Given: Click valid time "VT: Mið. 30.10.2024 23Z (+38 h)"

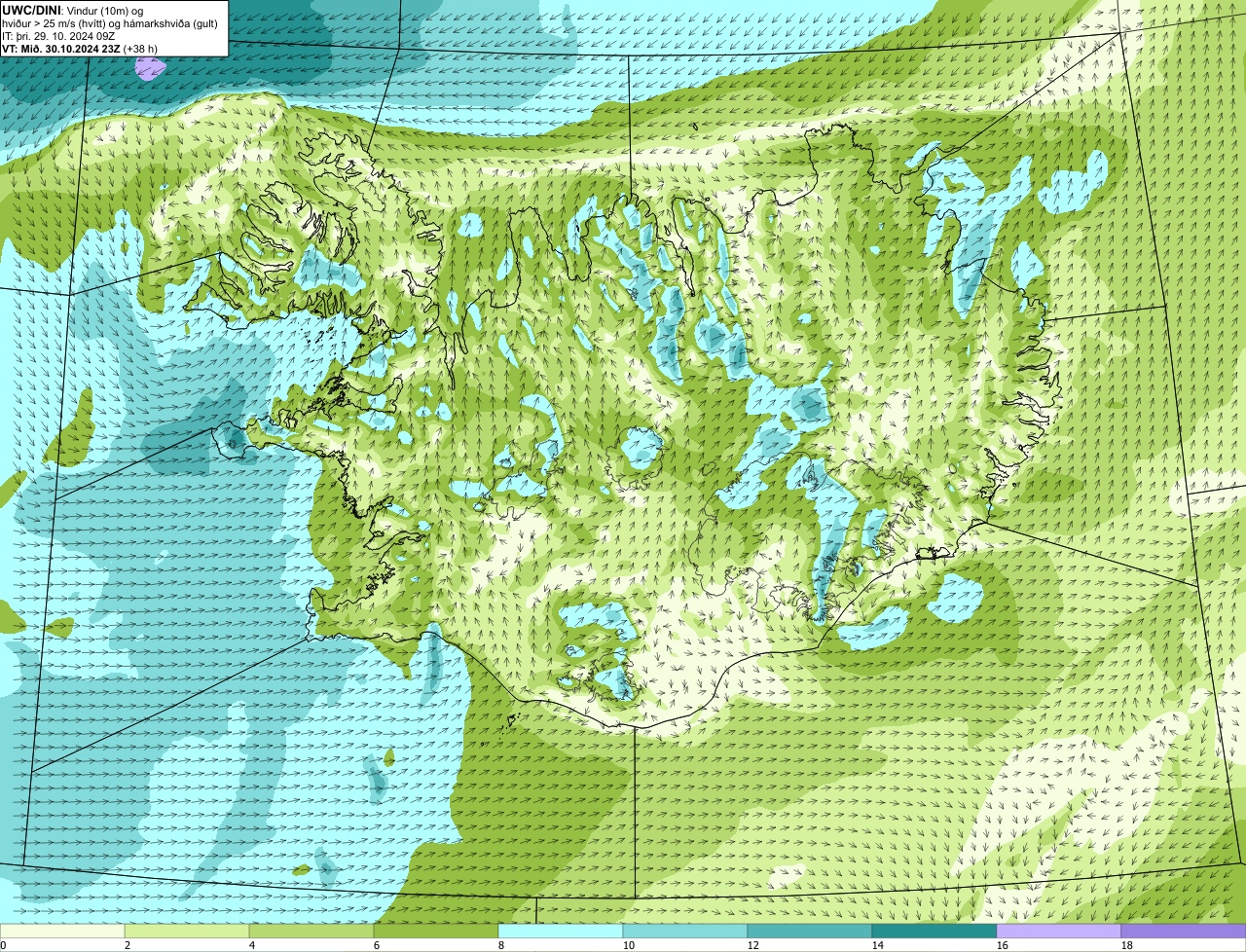Looking at the screenshot, I should pyautogui.click(x=80, y=48).
